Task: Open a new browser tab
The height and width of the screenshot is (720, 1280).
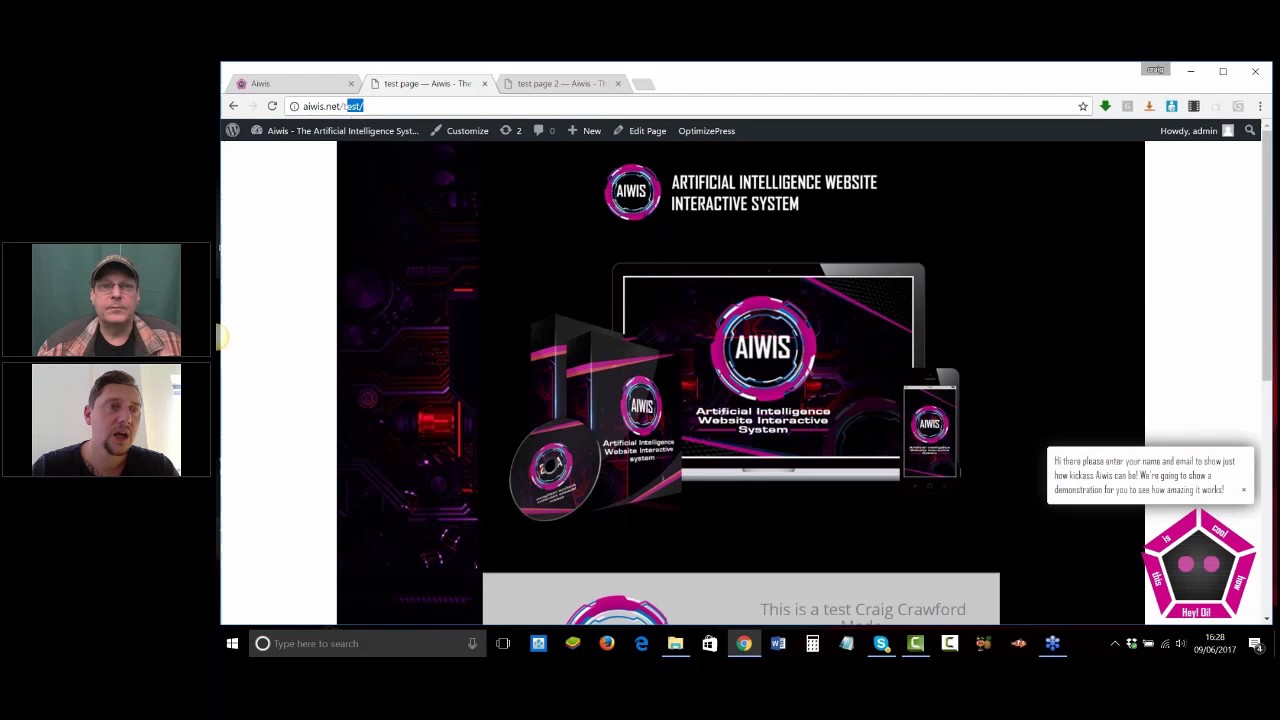Action: coord(644,84)
